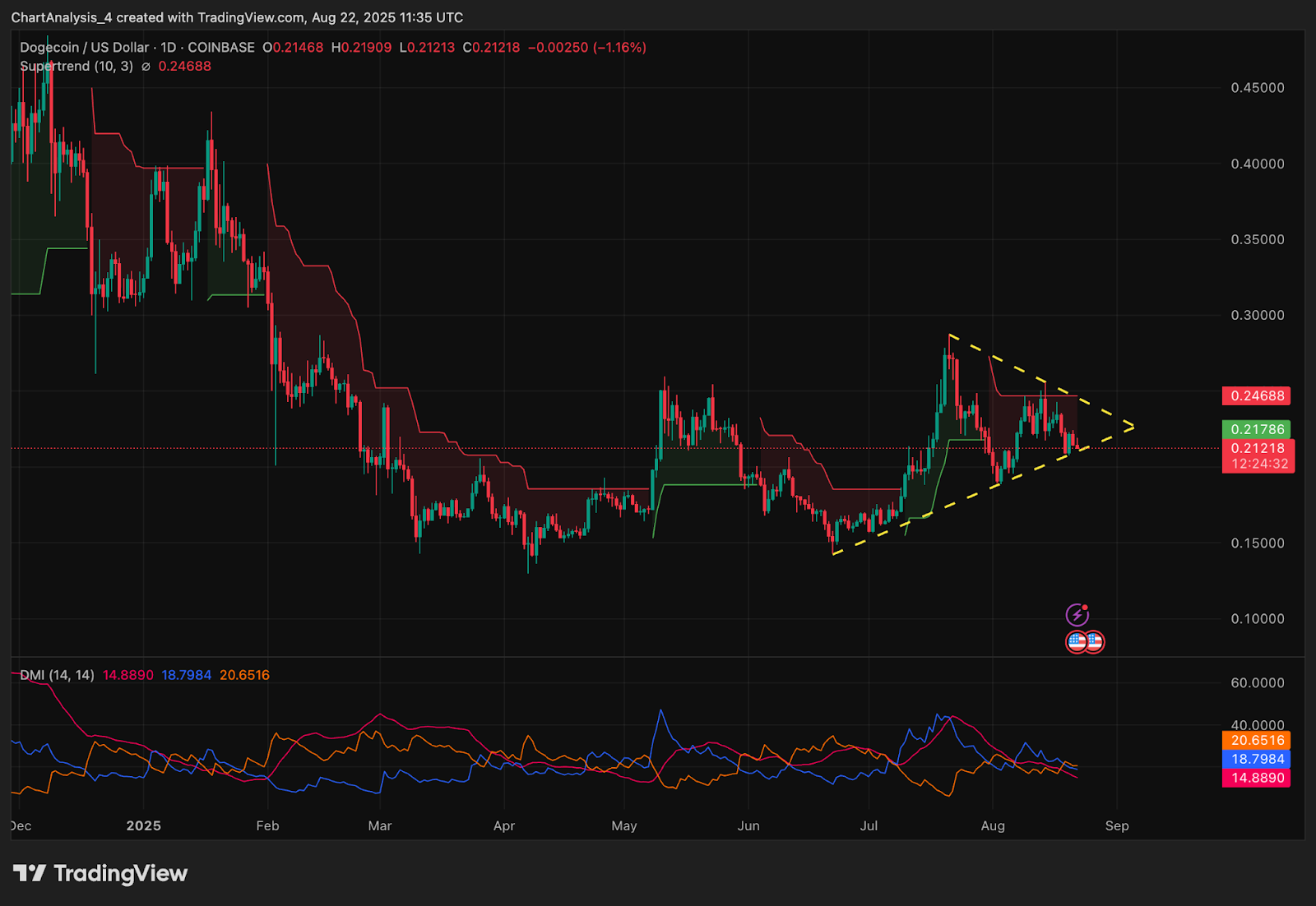Image resolution: width=1316 pixels, height=906 pixels.
Task: Click the empty-set symbol beside Supertrend
Action: coord(146,67)
